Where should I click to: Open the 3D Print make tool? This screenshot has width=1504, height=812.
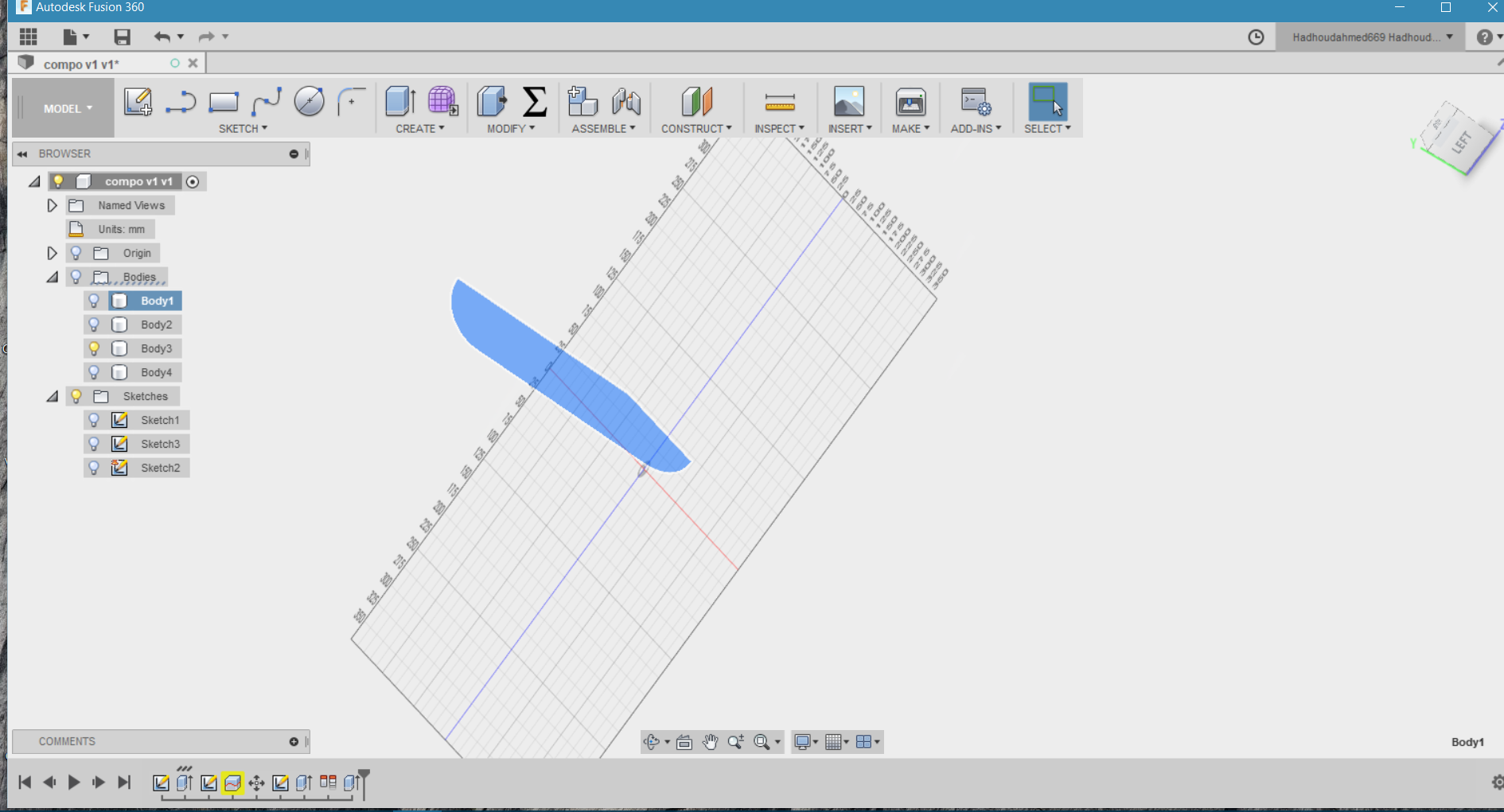coord(910,102)
